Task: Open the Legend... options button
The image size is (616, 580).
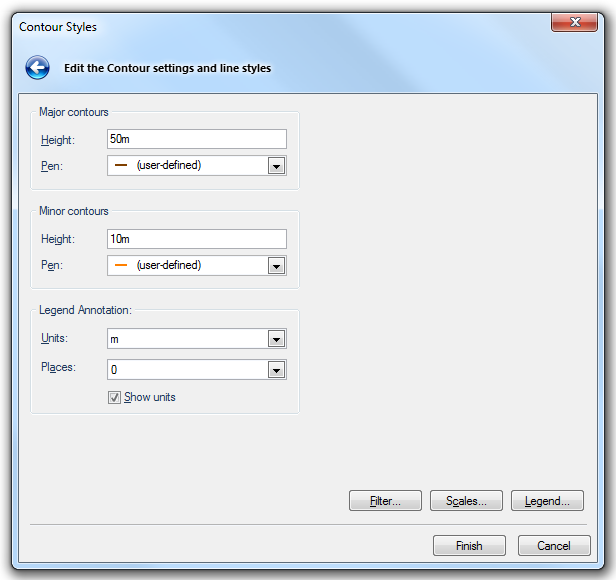Action: tap(547, 501)
